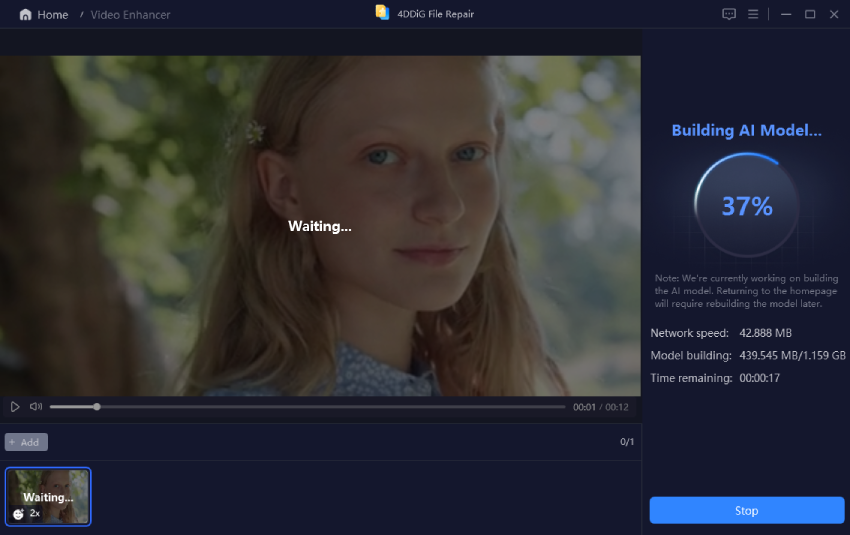Click the 00:12 total duration label
This screenshot has height=535, width=850.
[x=617, y=407]
